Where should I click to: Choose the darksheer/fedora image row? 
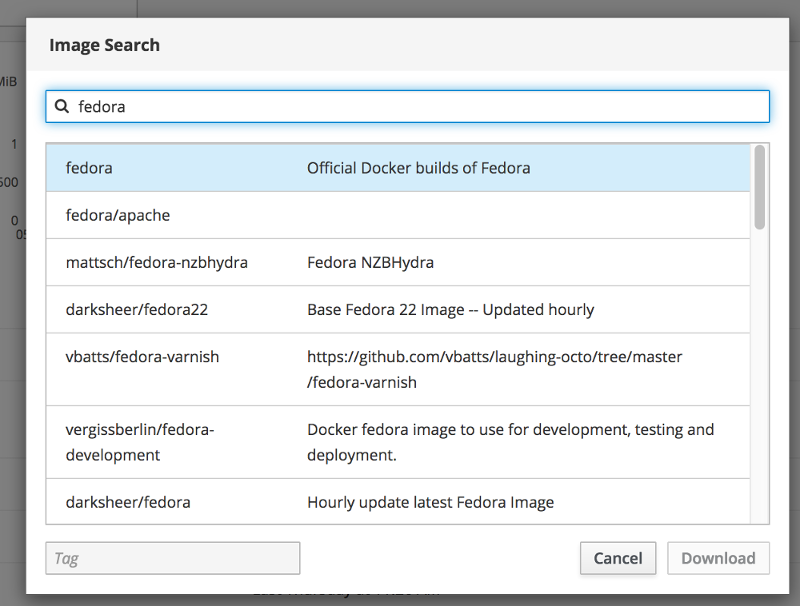click(x=398, y=502)
